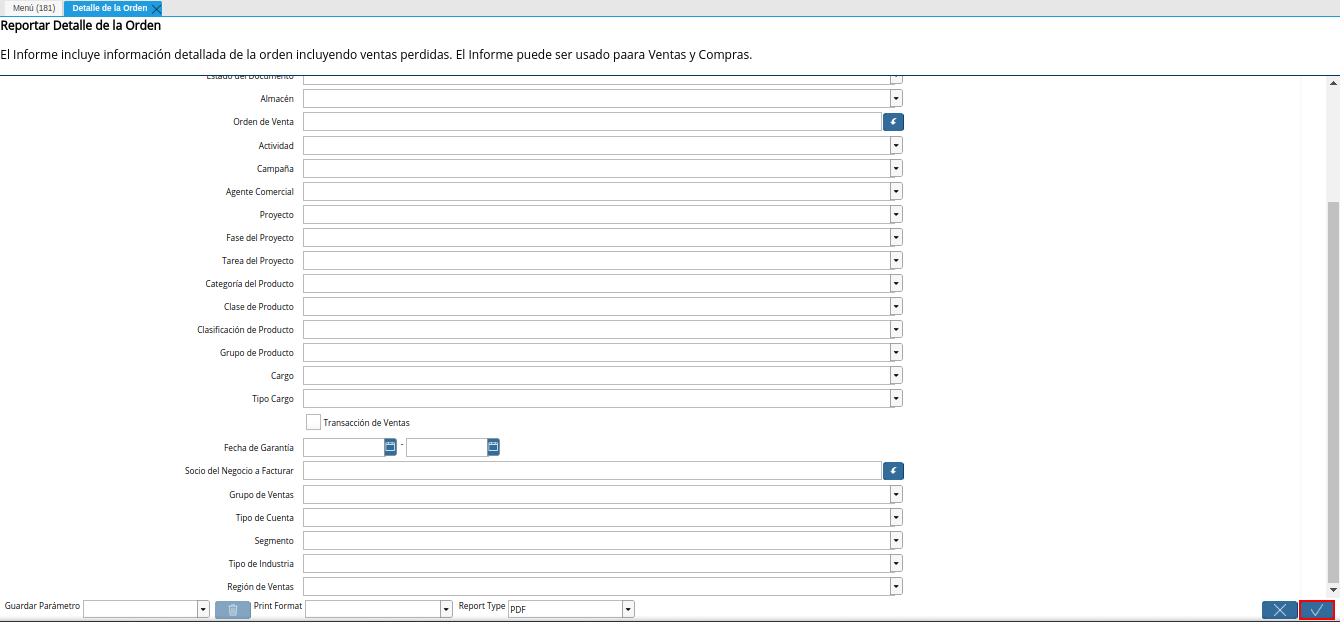The image size is (1340, 622).
Task: Click the Print Format text field
Action: pos(372,609)
